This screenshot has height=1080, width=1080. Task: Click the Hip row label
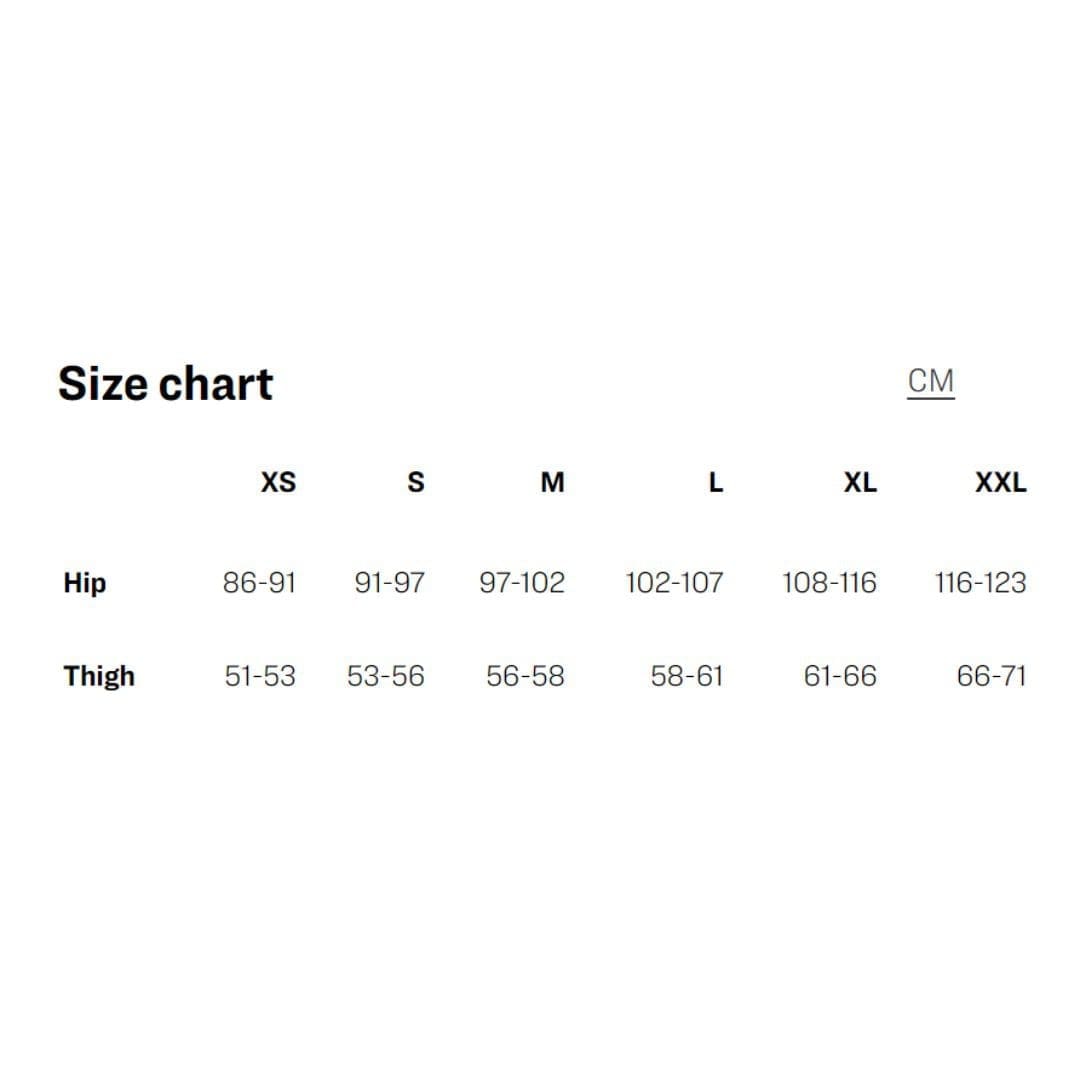point(84,583)
